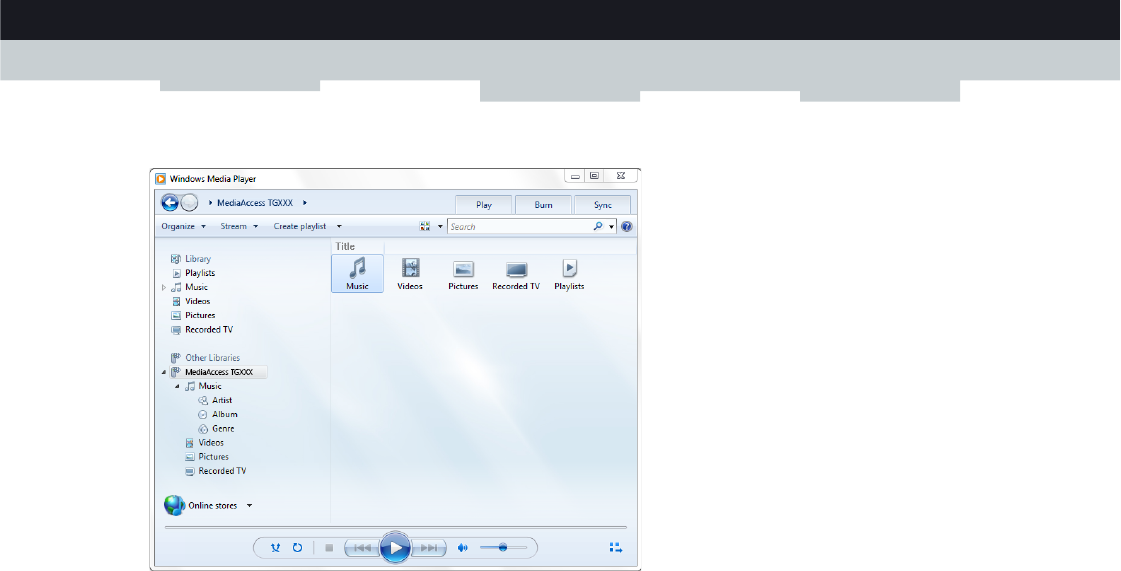Open the View options dropdown arrow
The image size is (1121, 571).
tap(440, 227)
